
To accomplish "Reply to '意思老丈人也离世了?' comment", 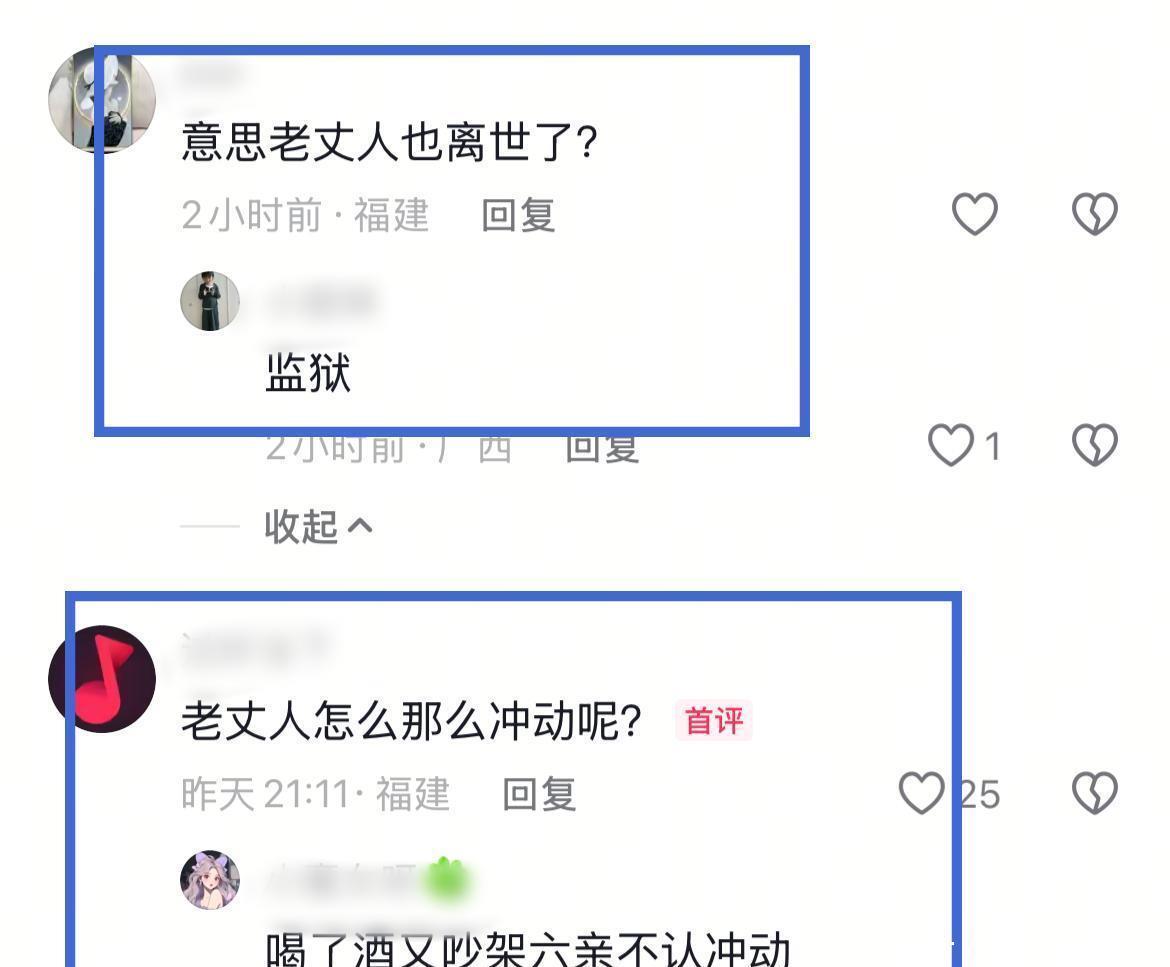I will coord(518,216).
